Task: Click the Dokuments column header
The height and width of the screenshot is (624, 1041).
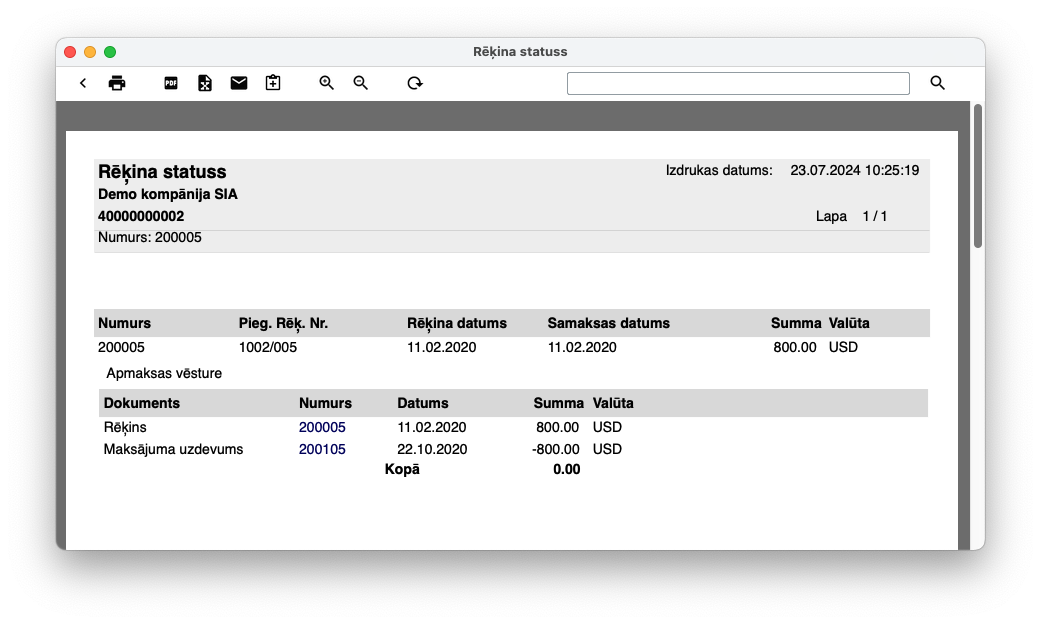Action: 142,403
